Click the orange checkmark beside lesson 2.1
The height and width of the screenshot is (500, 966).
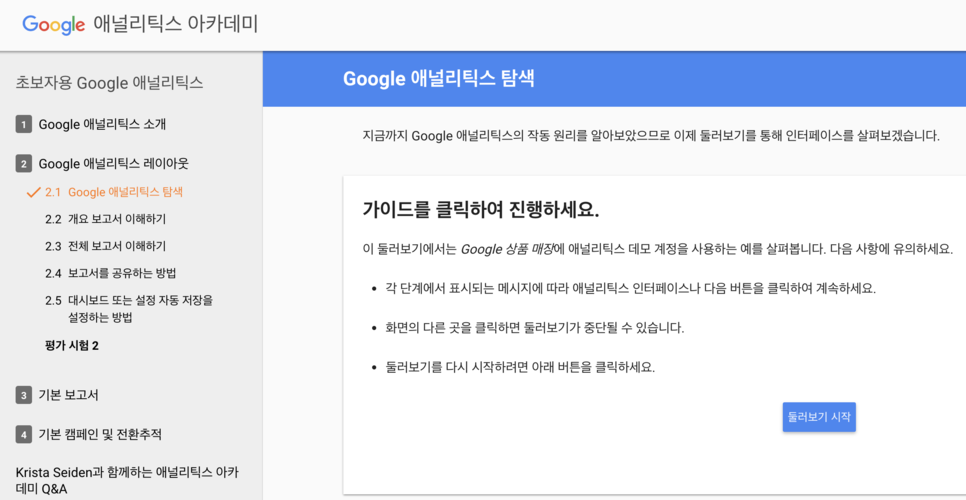[33, 192]
